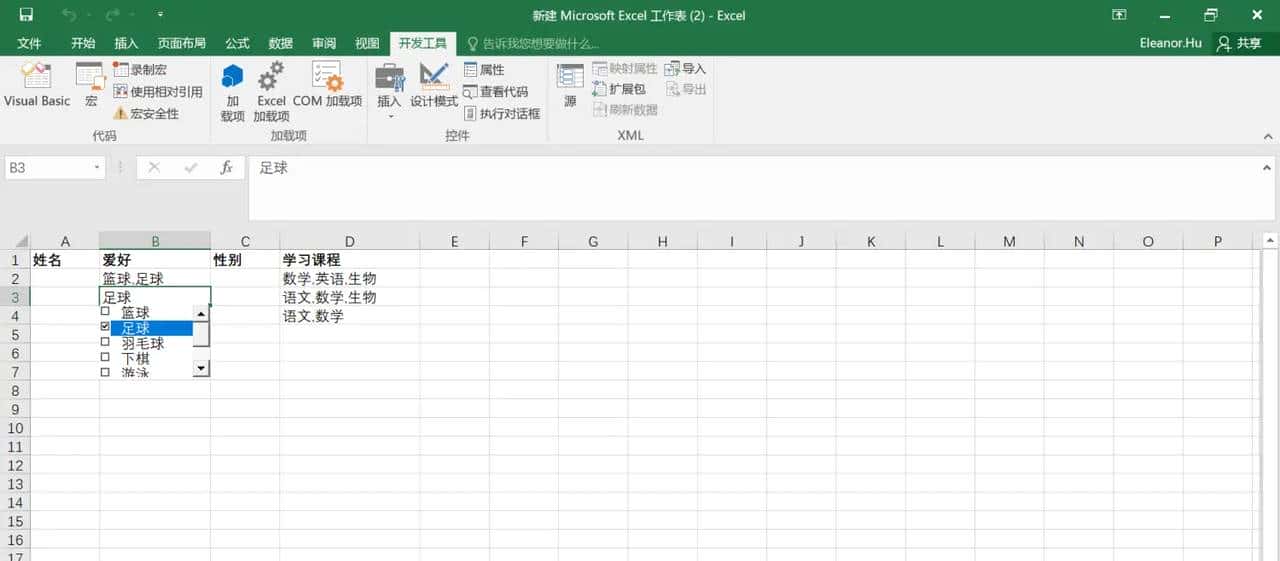Switch to the 页面布局 tab
Image resolution: width=1280 pixels, height=561 pixels.
pos(182,43)
